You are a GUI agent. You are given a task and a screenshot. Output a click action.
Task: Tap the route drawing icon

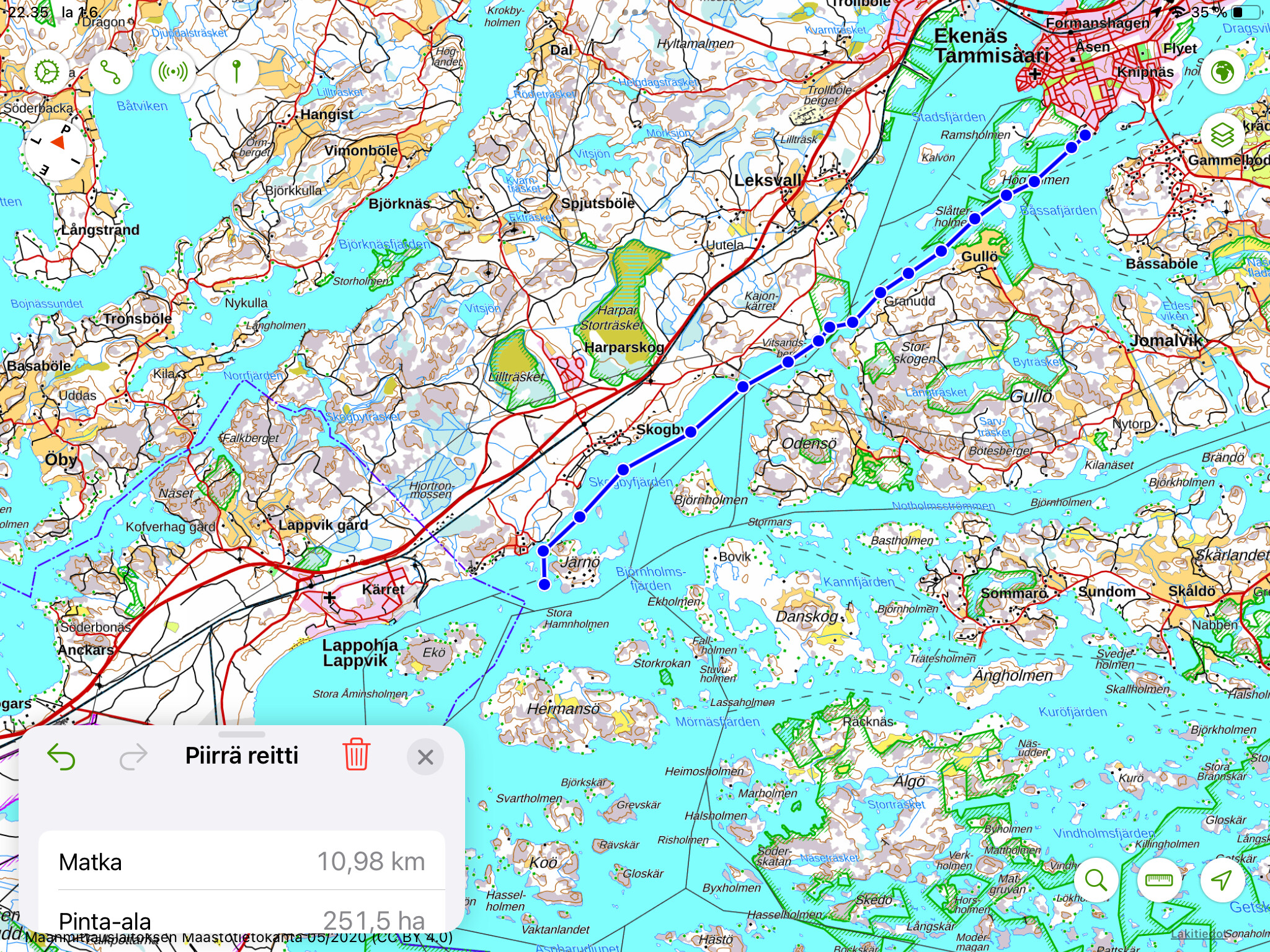[x=110, y=73]
